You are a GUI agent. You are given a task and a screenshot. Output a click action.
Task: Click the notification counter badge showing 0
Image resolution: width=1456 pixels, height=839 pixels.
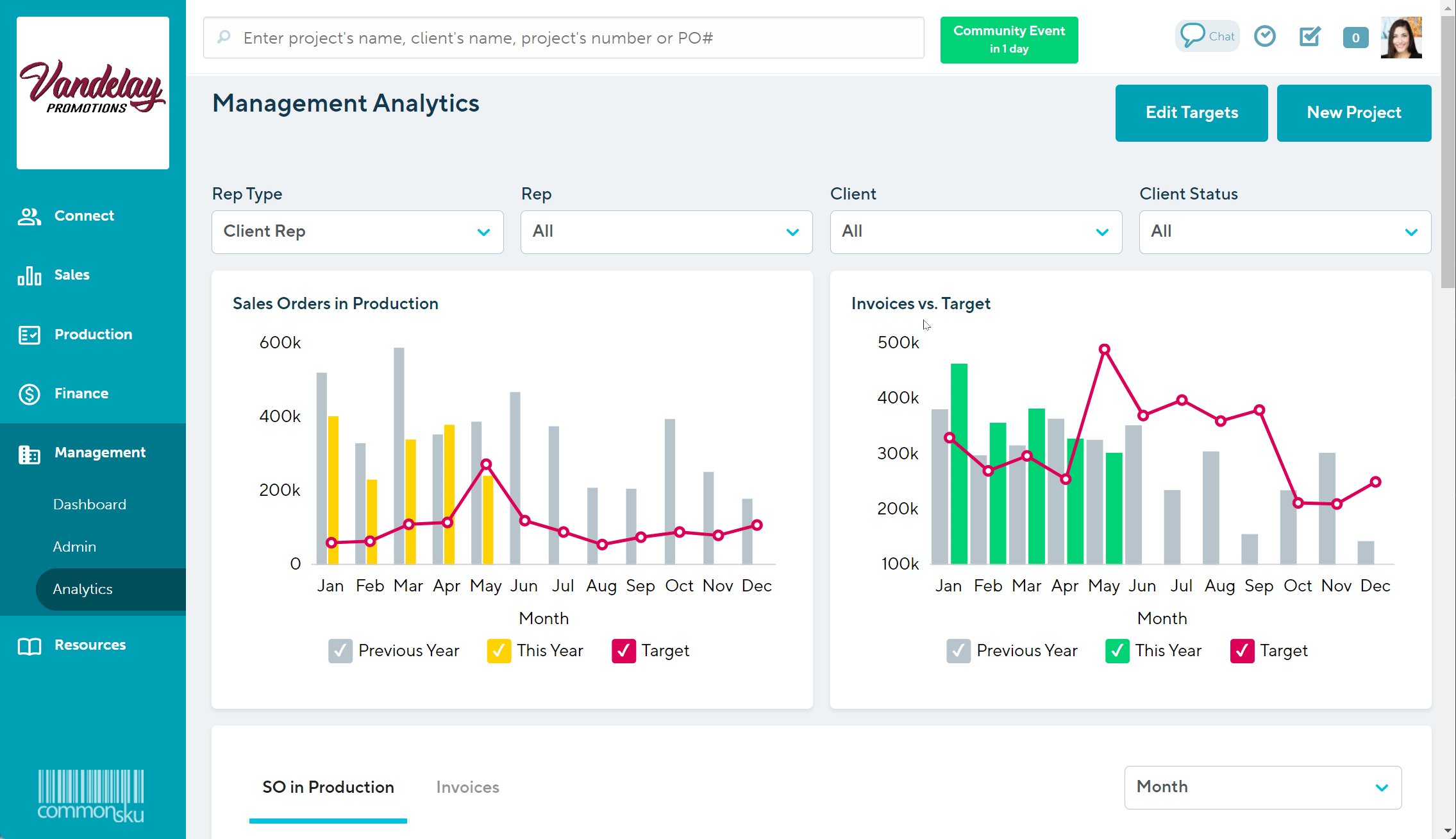click(x=1355, y=37)
